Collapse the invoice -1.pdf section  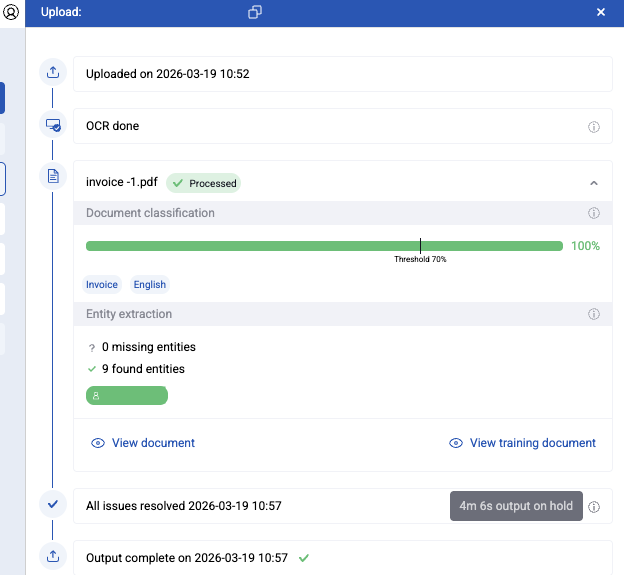[594, 183]
